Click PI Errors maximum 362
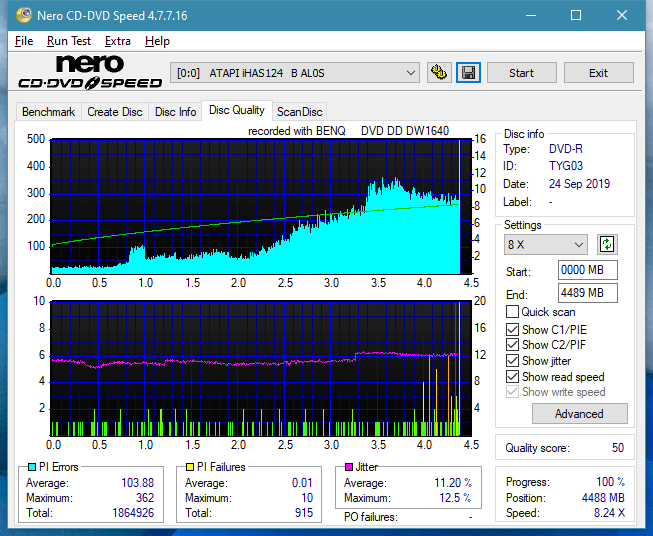The image size is (653, 536). click(145, 498)
